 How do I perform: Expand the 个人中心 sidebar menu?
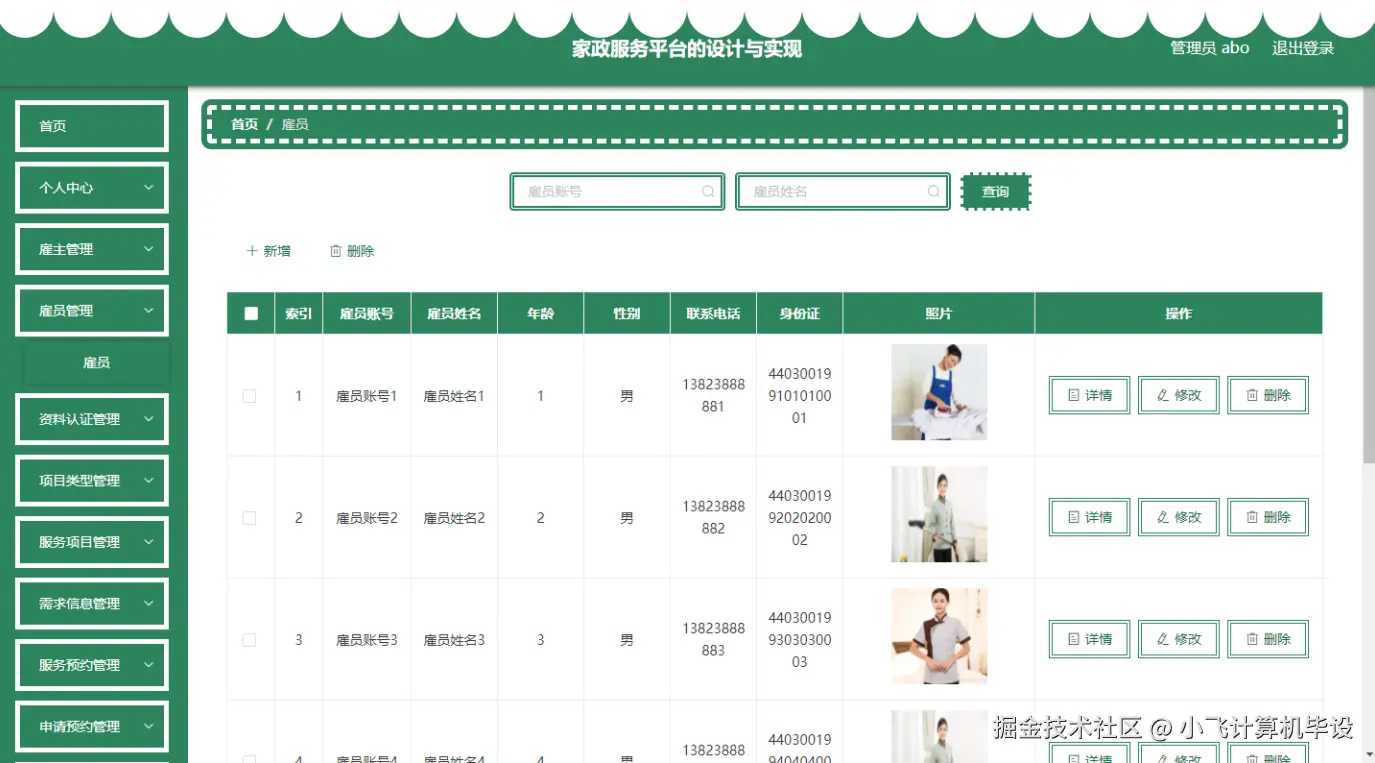tap(91, 187)
